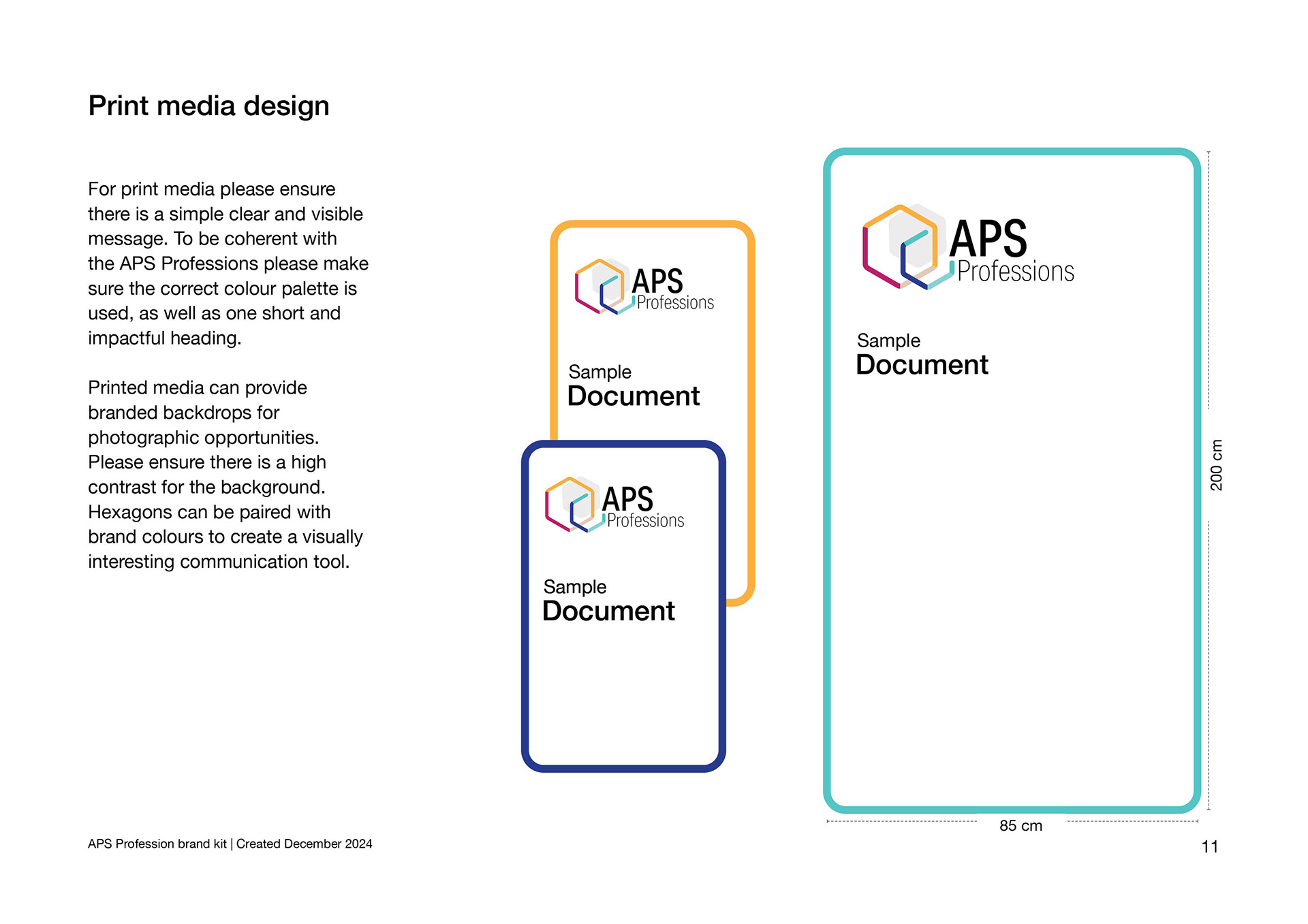The image size is (1308, 924).
Task: Click the '200 cm' height dimension label
Action: (x=1216, y=465)
